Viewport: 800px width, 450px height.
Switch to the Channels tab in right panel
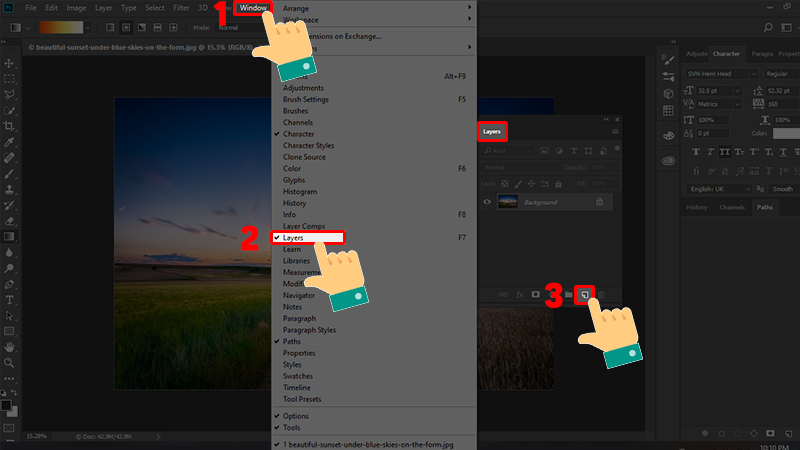tap(732, 207)
